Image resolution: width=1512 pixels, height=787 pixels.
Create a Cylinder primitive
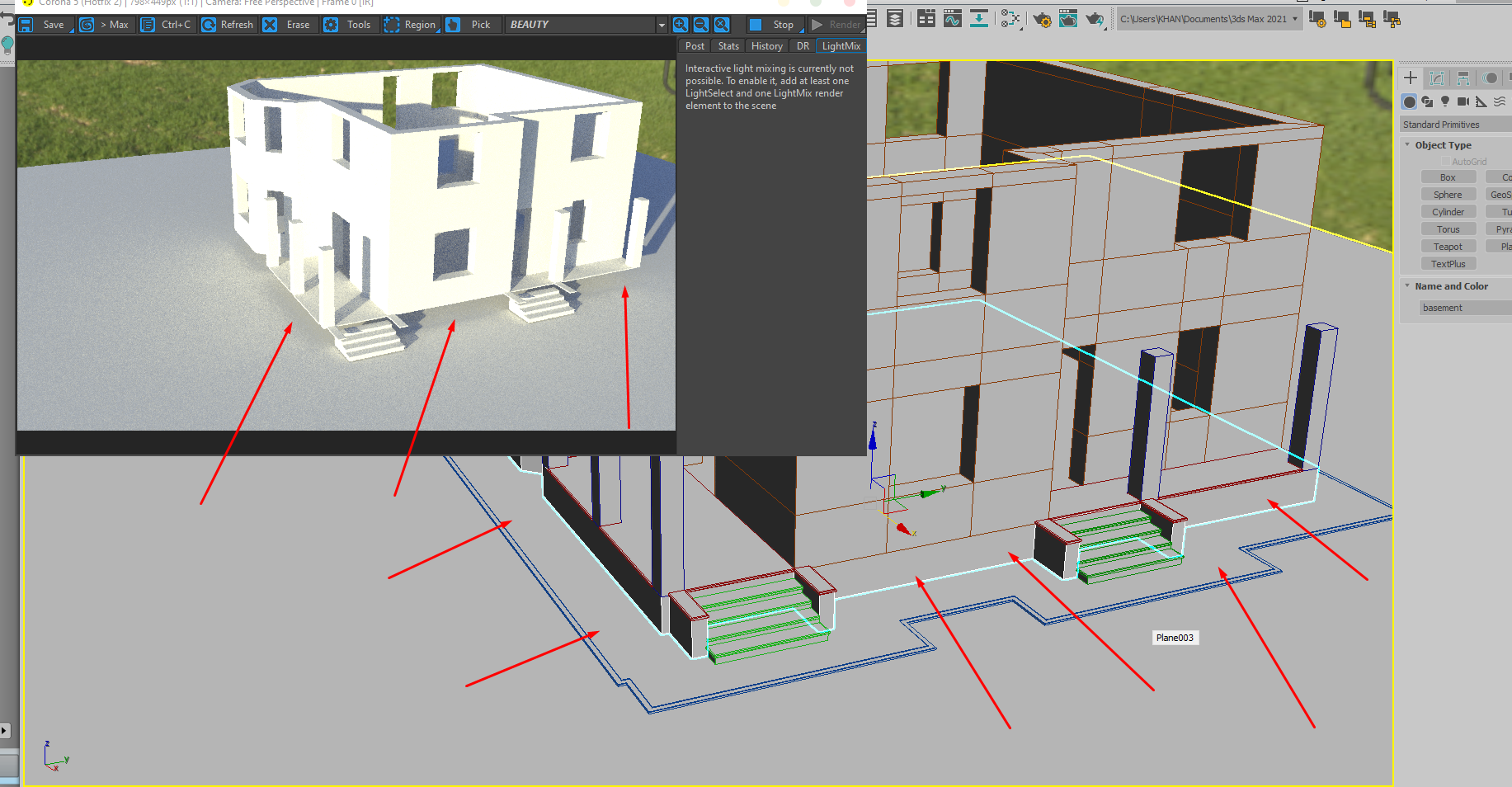pyautogui.click(x=1448, y=212)
